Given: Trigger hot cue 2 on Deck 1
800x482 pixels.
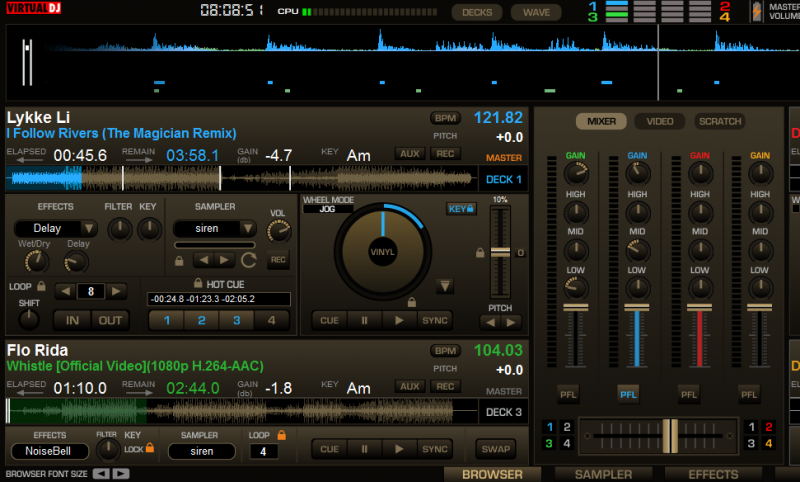Looking at the screenshot, I should 202,320.
